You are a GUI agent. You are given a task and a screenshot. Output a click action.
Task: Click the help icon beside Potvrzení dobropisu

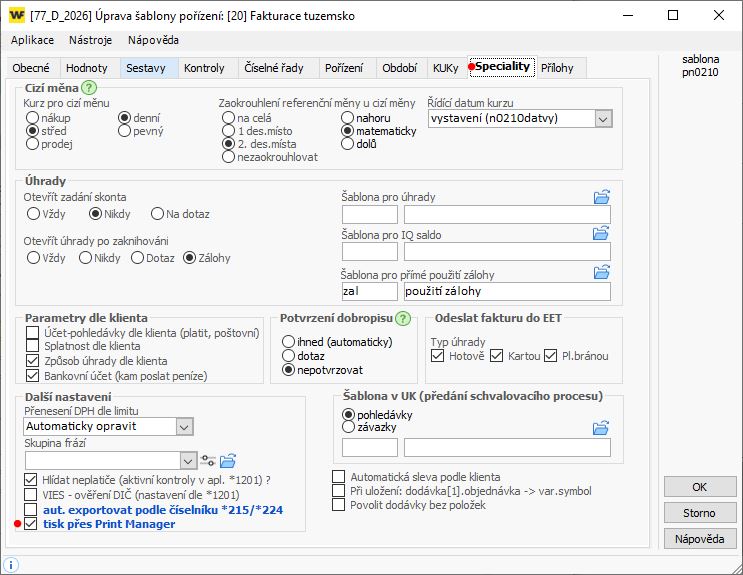pos(403,319)
